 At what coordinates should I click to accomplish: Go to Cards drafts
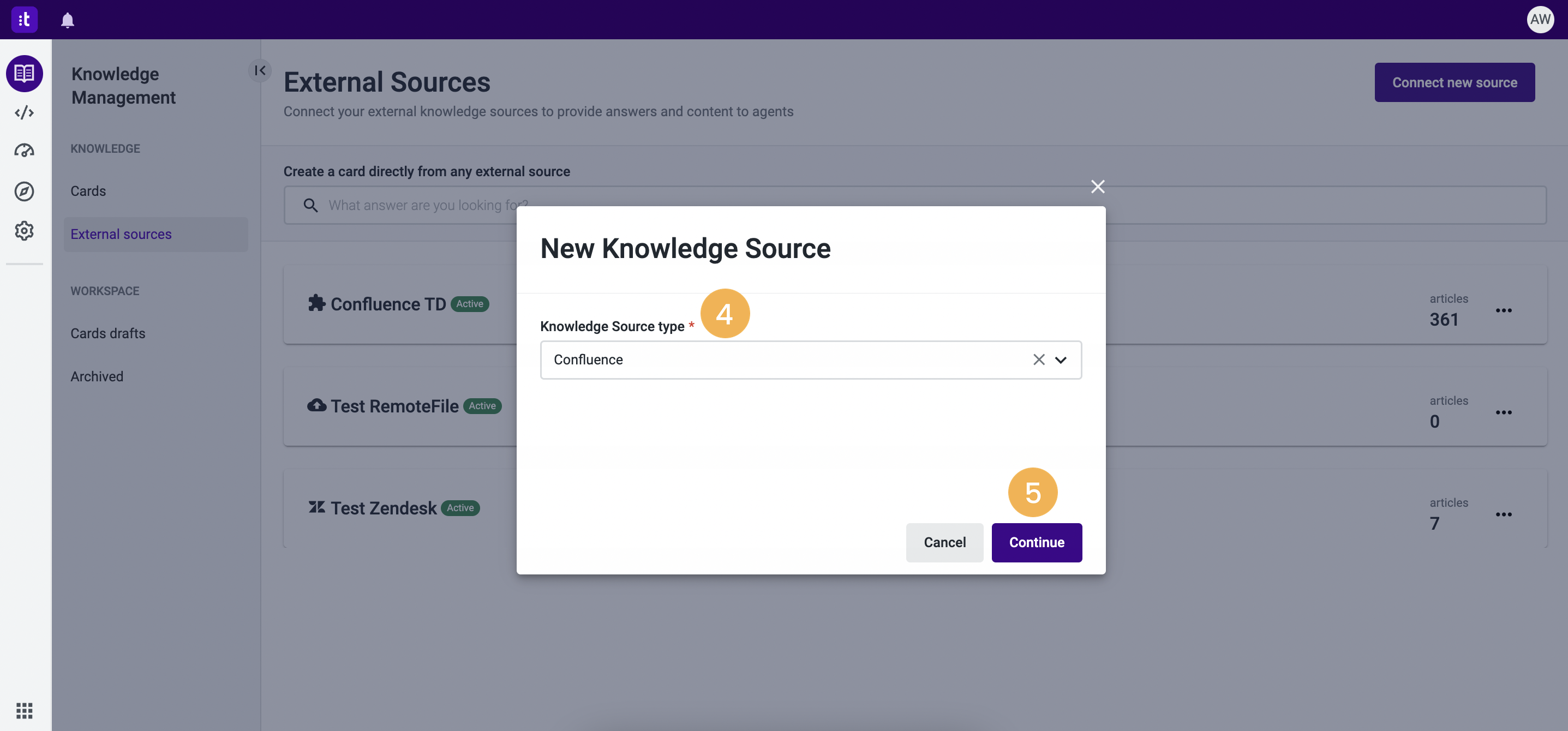point(107,333)
